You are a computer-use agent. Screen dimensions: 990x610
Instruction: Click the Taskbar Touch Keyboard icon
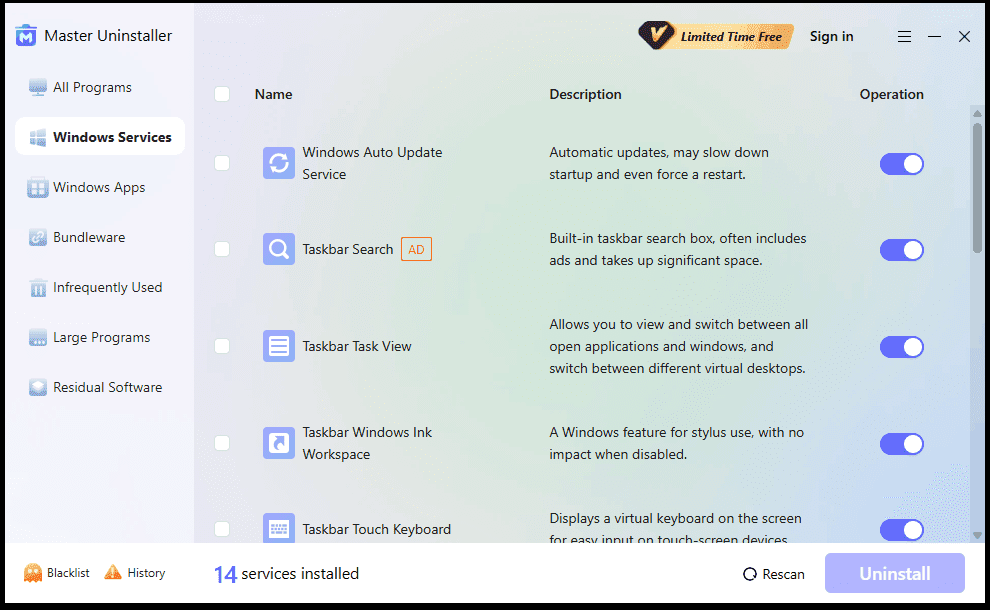point(278,528)
